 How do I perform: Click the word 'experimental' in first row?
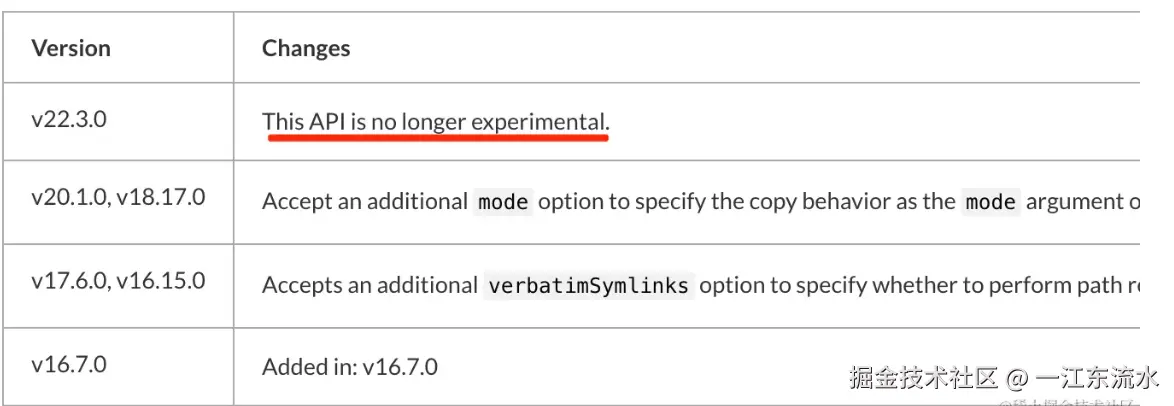pyautogui.click(x=540, y=122)
